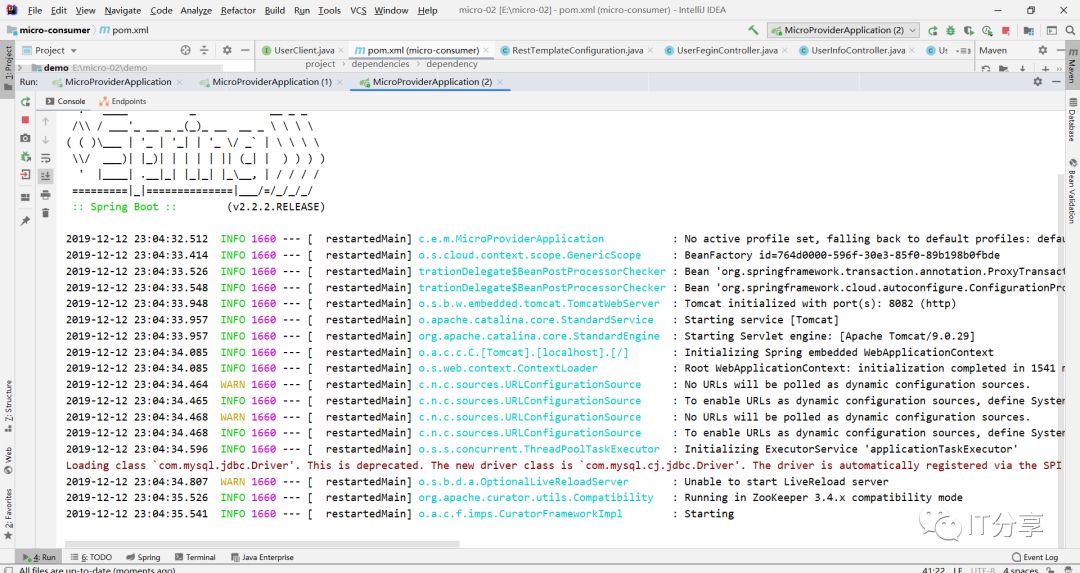
Task: Click the Run panel's green bug icon
Action: pos(25,156)
